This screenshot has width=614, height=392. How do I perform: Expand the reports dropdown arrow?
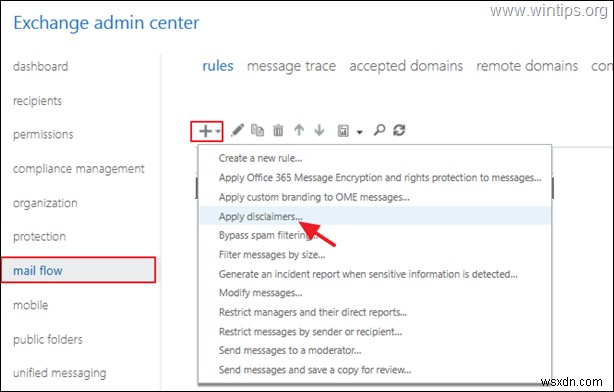(359, 132)
